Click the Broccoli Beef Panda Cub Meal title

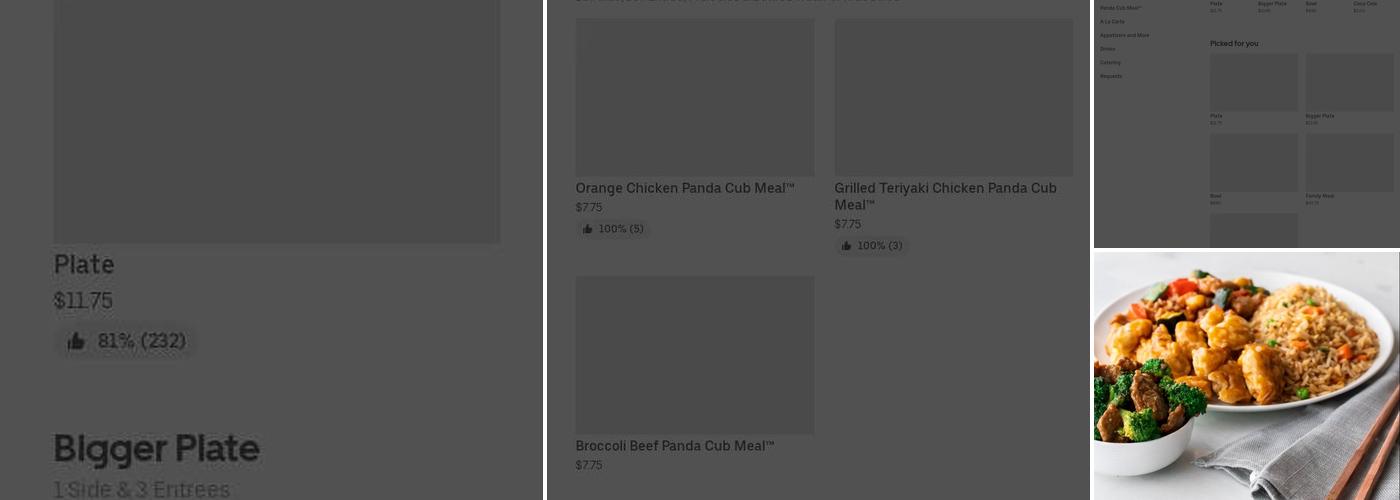pos(675,446)
